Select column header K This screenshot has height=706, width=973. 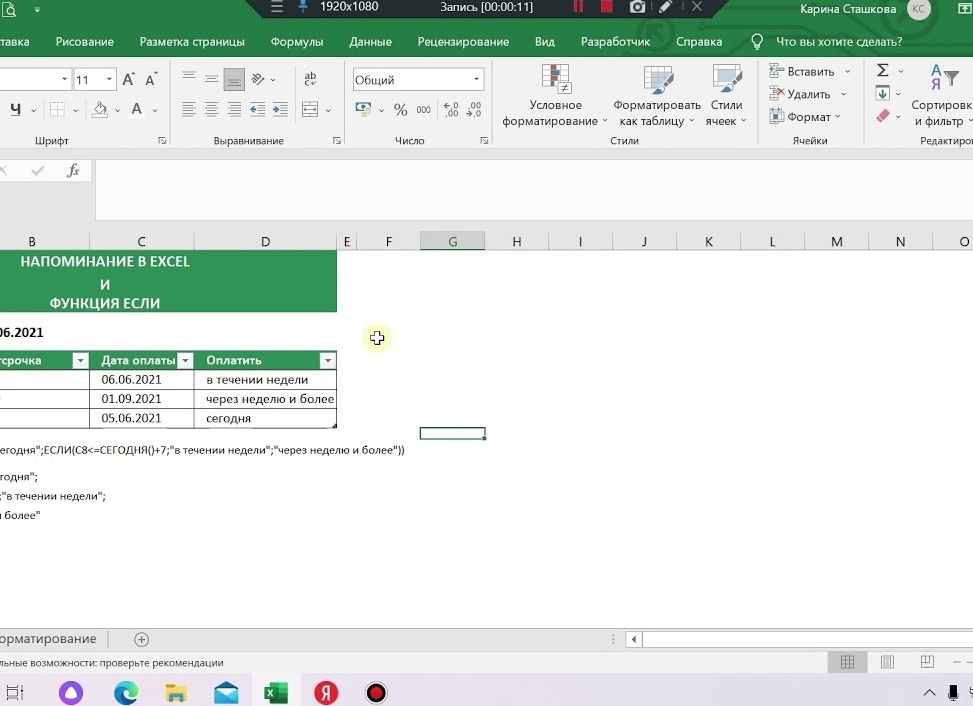(x=708, y=241)
